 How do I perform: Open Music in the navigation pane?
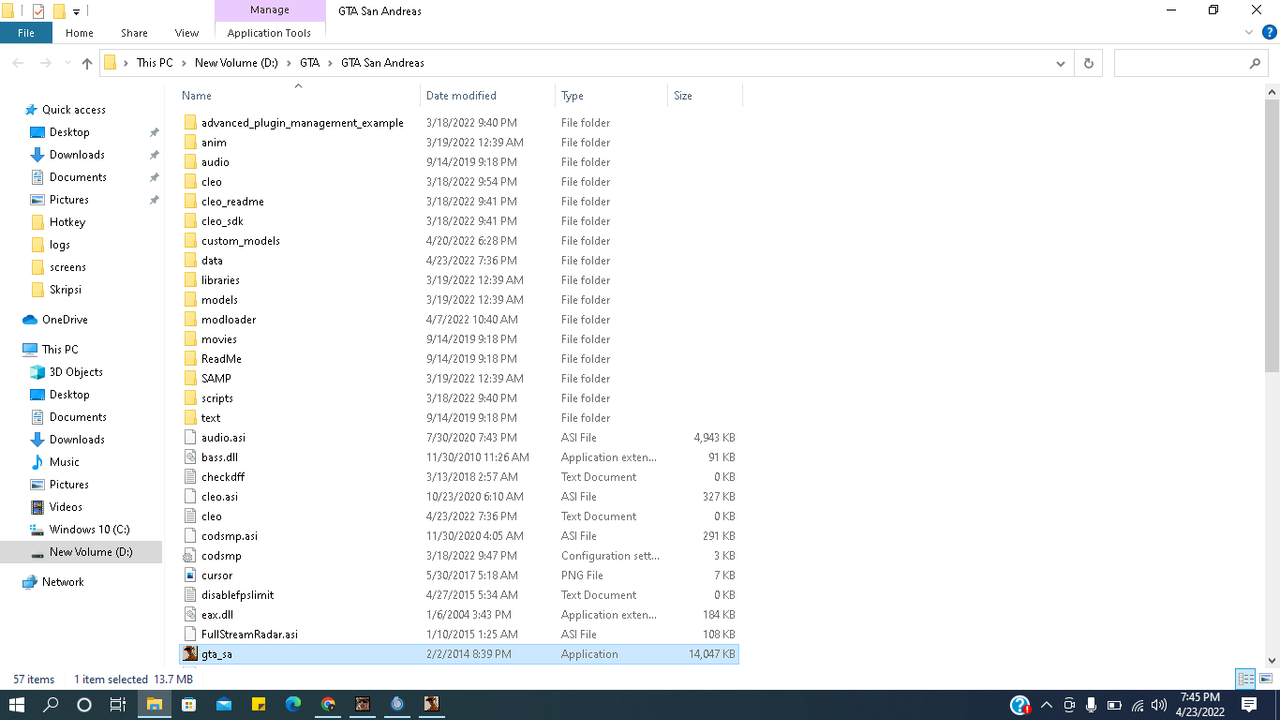point(64,462)
